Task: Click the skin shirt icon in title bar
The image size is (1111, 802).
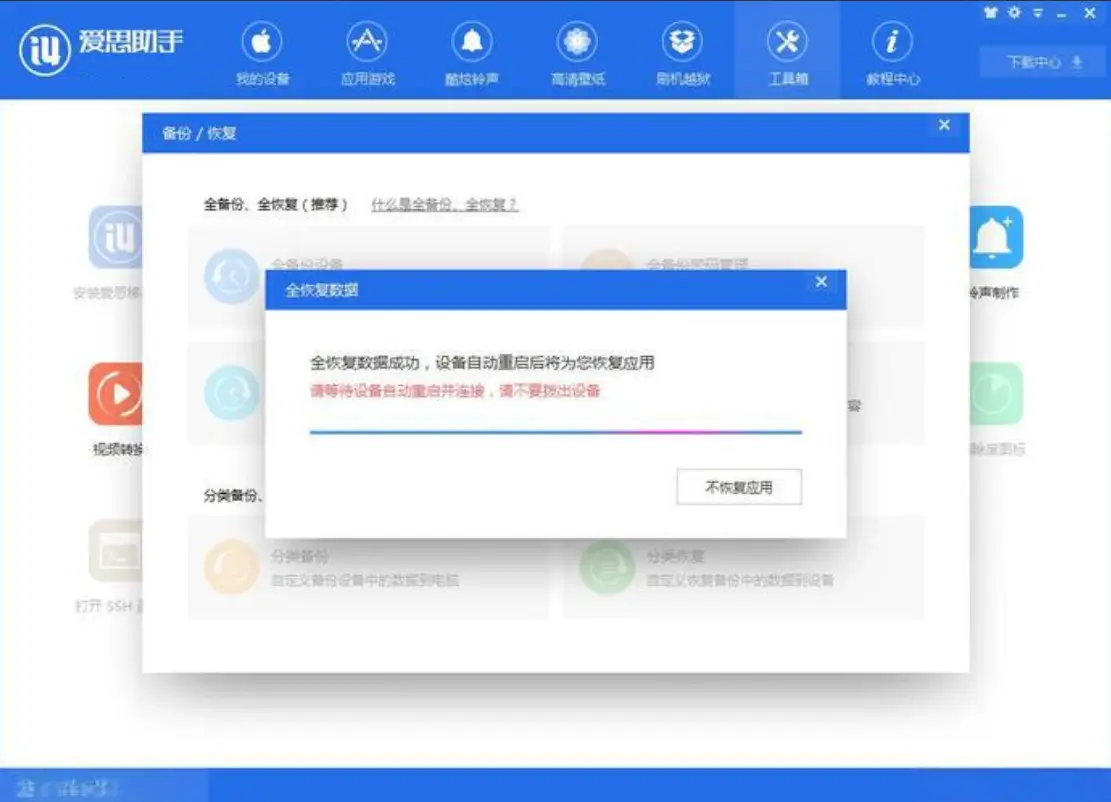Action: pos(991,13)
